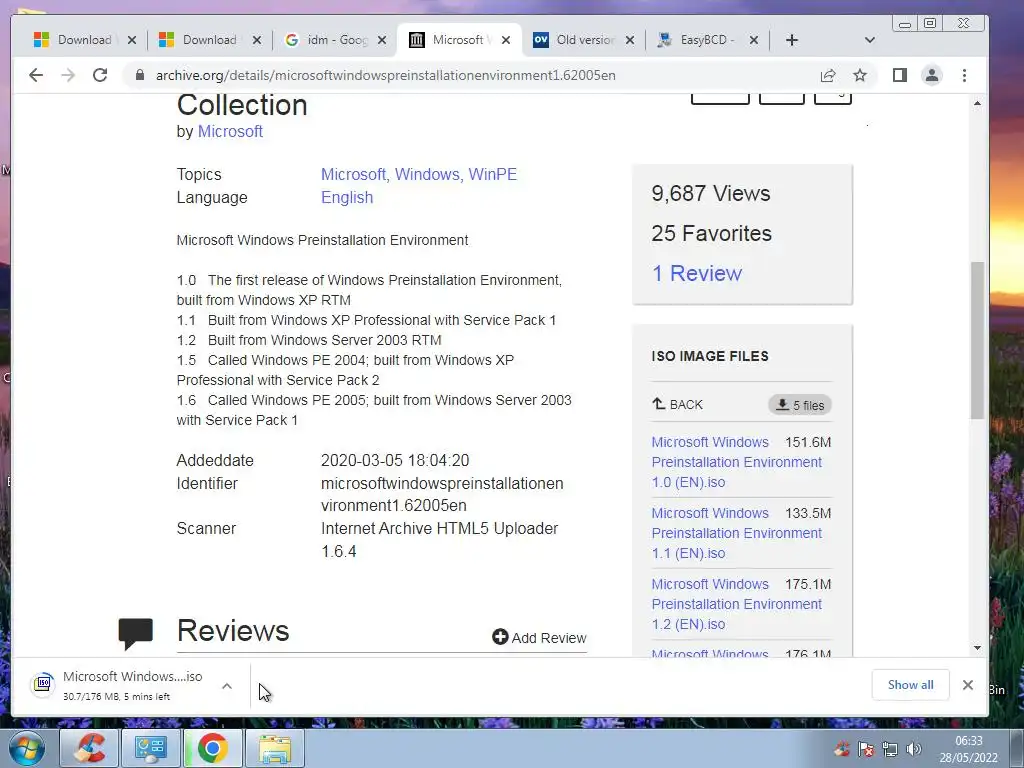Reload the archive.org page
This screenshot has width=1024, height=768.
pyautogui.click(x=100, y=75)
